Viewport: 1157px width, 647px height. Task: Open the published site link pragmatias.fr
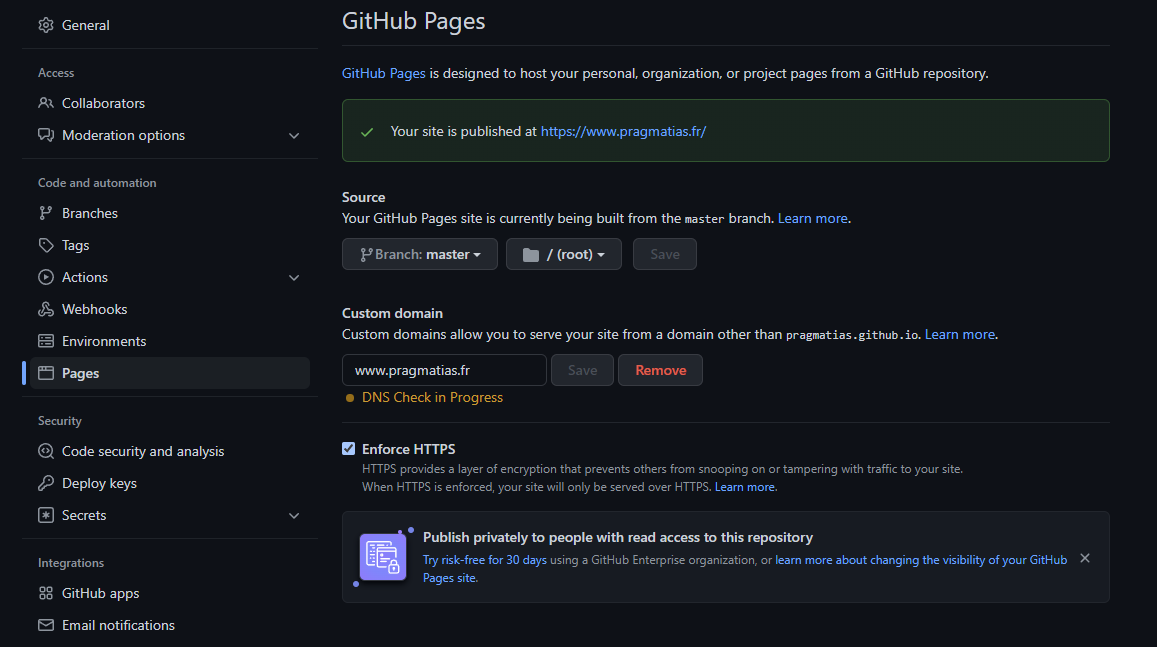[624, 131]
